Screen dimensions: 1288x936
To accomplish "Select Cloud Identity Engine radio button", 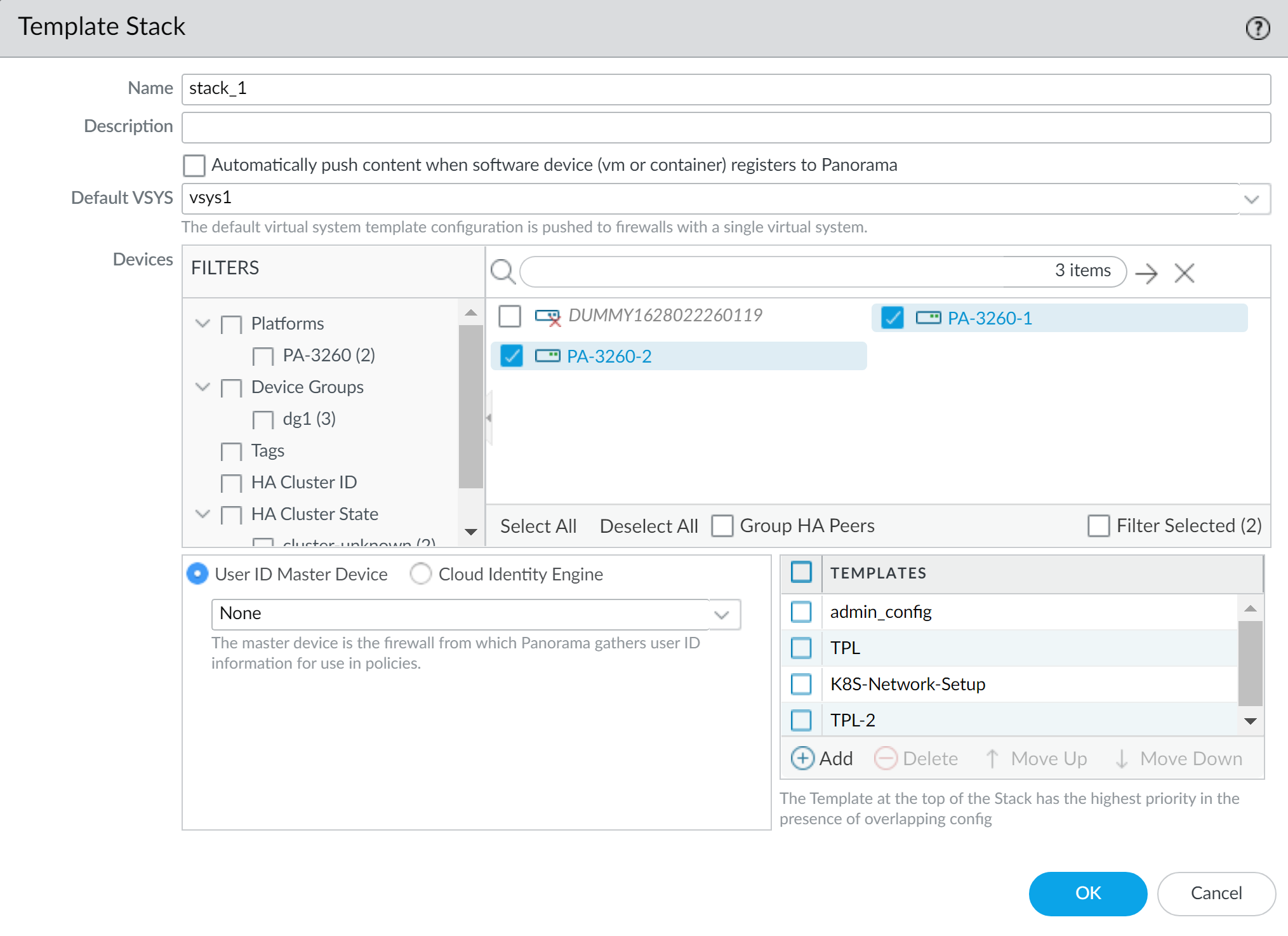I will 420,574.
